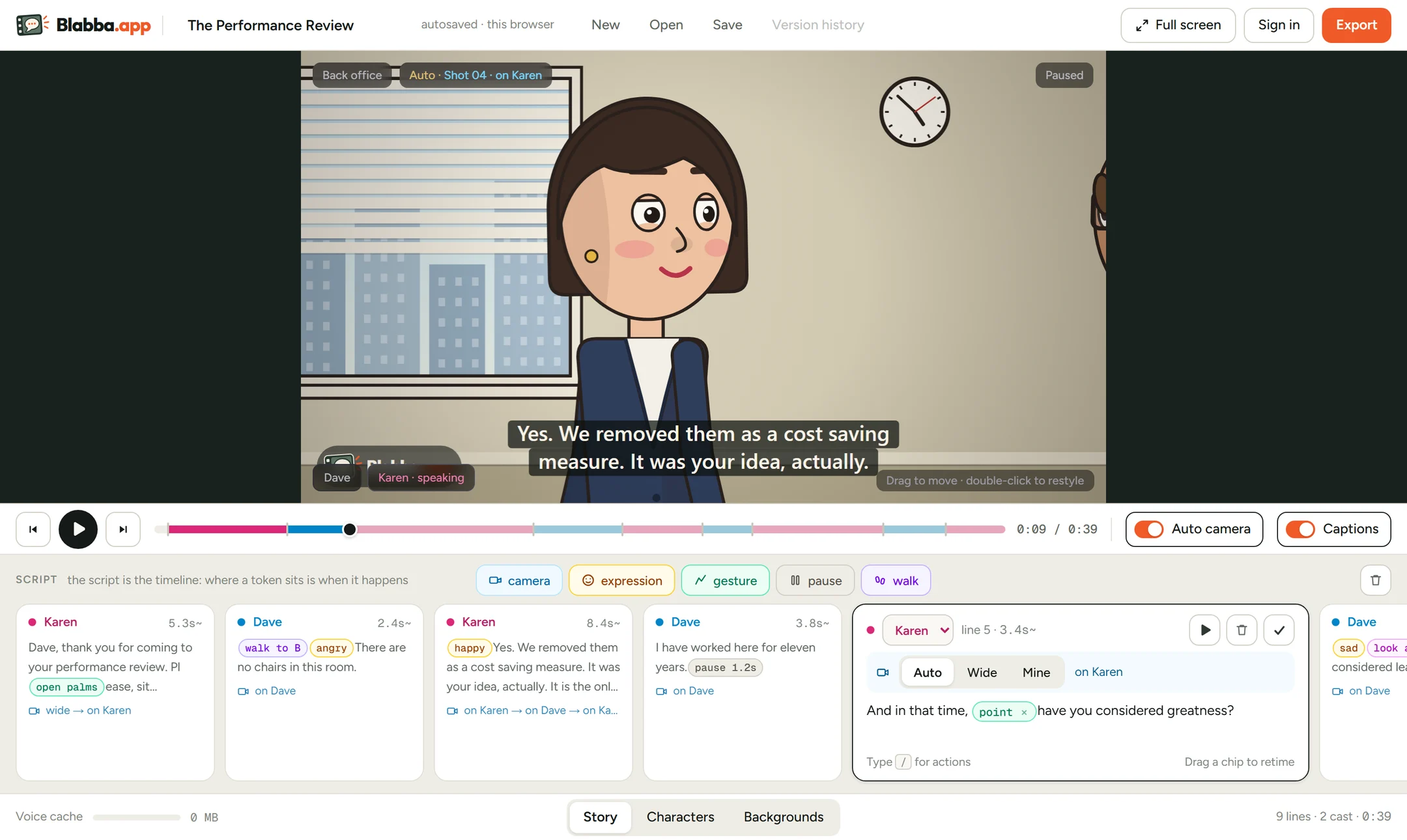Insert a pause token
Viewport: 1407px width, 840px height.
pyautogui.click(x=816, y=580)
